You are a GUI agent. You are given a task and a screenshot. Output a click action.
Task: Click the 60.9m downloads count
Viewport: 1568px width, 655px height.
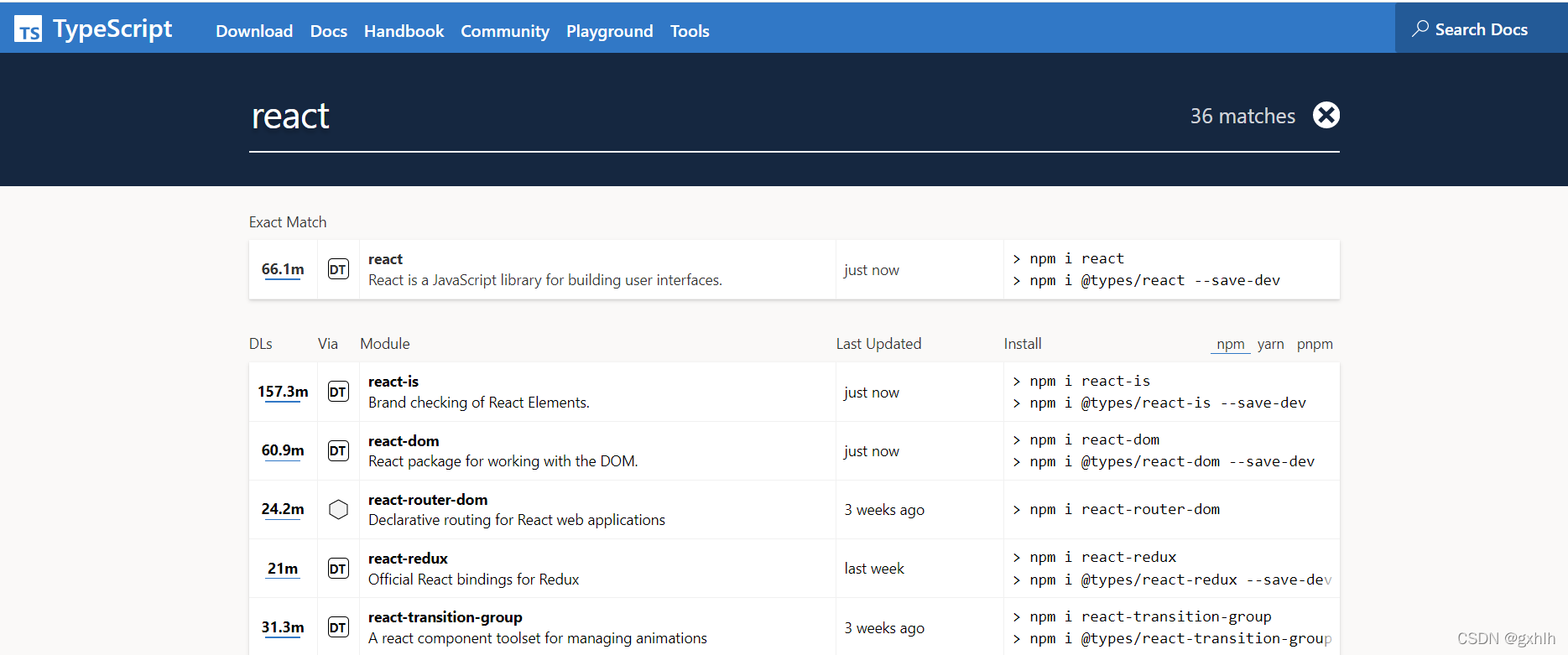[x=283, y=450]
